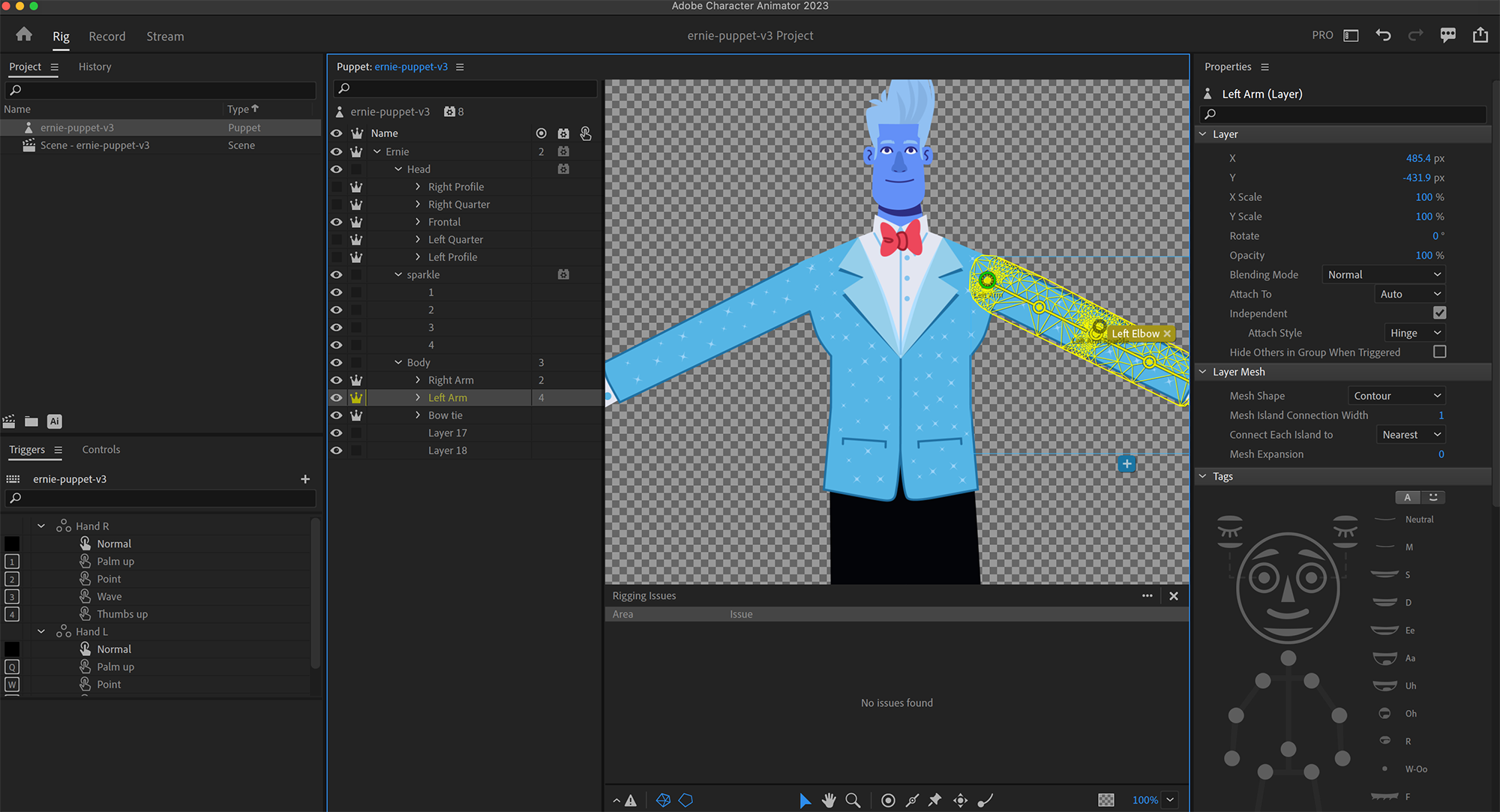Viewport: 1500px width, 812px height.
Task: Click the Rotate 0° value
Action: click(x=1438, y=236)
